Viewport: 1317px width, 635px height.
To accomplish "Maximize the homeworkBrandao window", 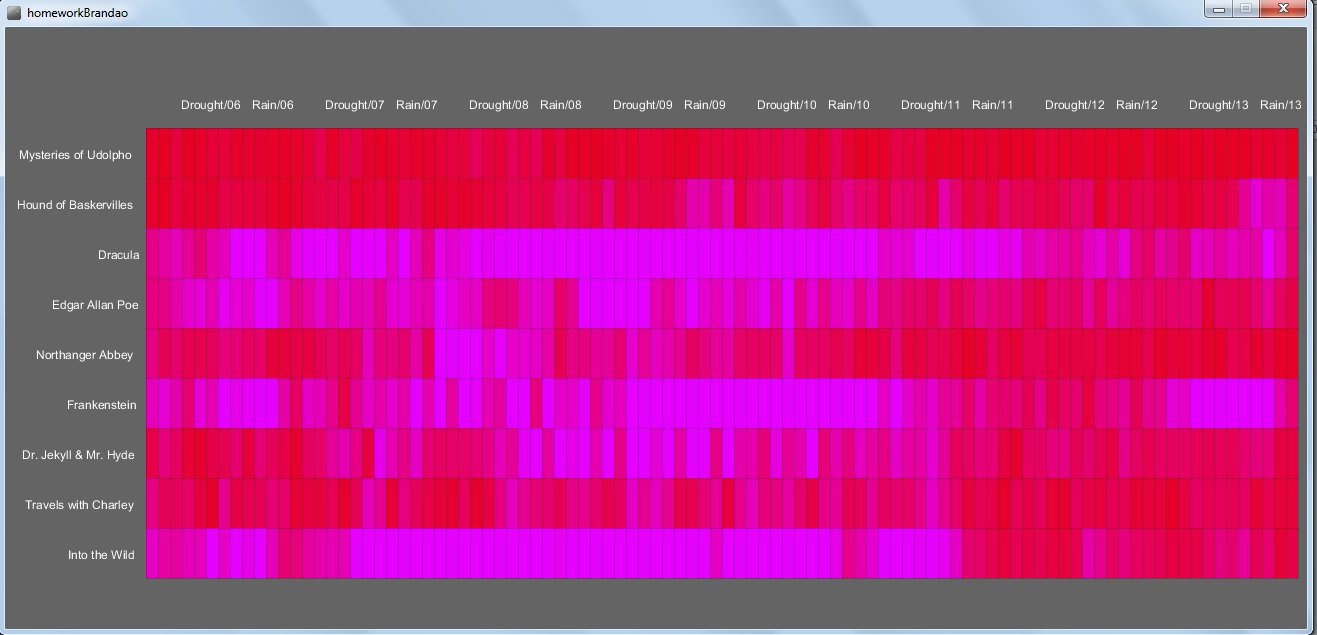I will (x=1245, y=9).
